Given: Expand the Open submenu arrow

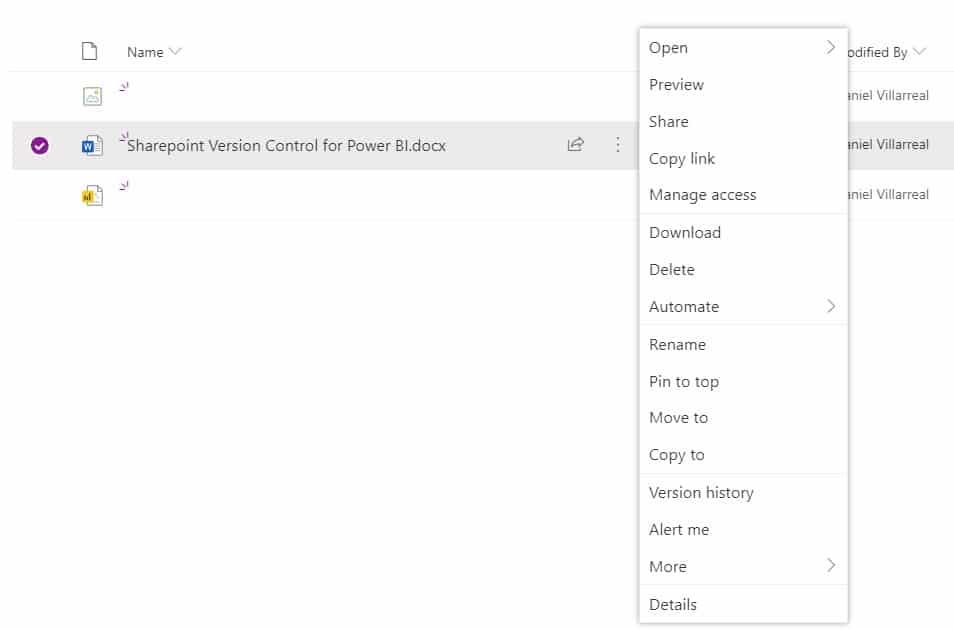Looking at the screenshot, I should (x=830, y=47).
